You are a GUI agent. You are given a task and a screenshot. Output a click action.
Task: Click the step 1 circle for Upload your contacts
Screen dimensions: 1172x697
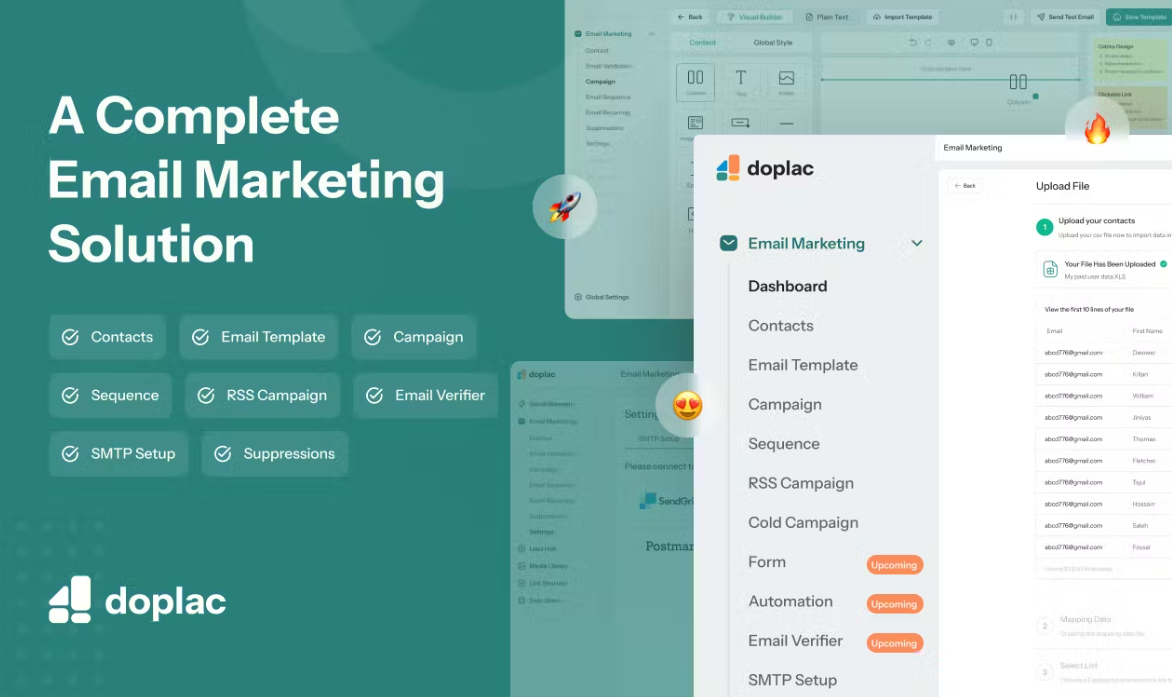[x=1044, y=227]
